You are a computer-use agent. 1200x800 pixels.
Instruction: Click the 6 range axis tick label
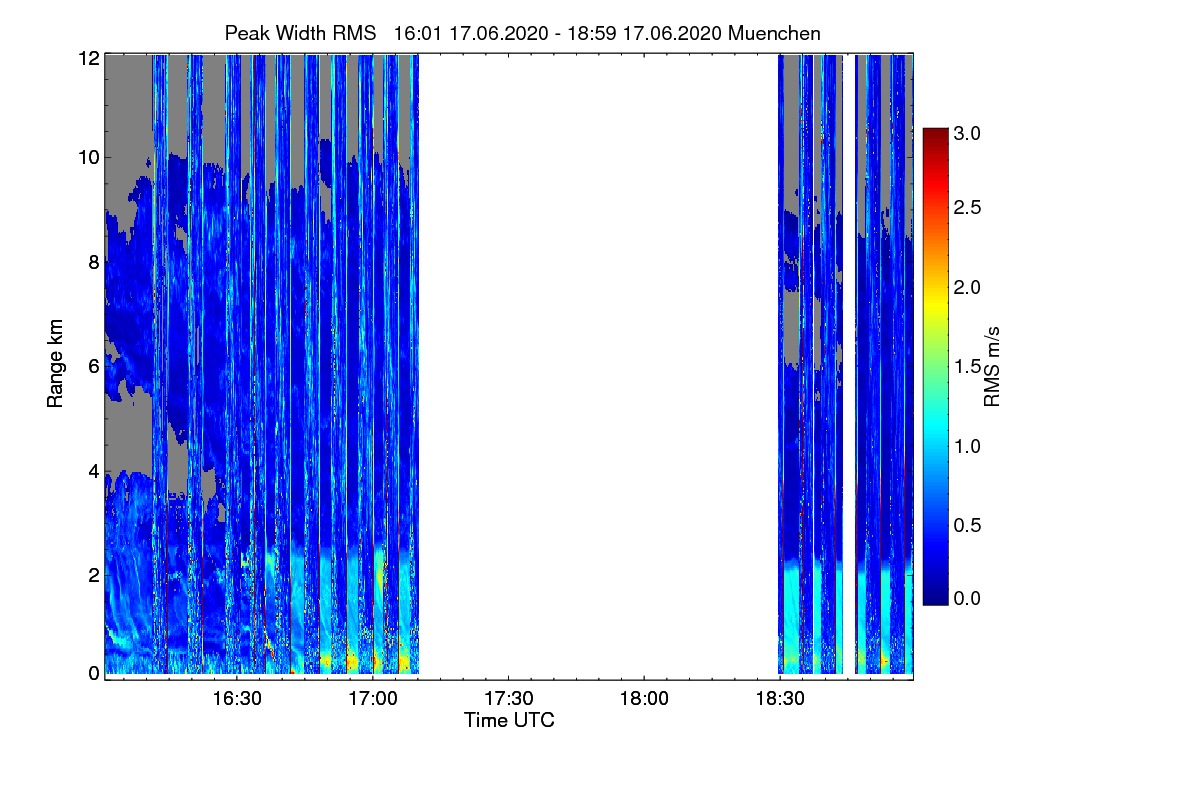pyautogui.click(x=93, y=366)
